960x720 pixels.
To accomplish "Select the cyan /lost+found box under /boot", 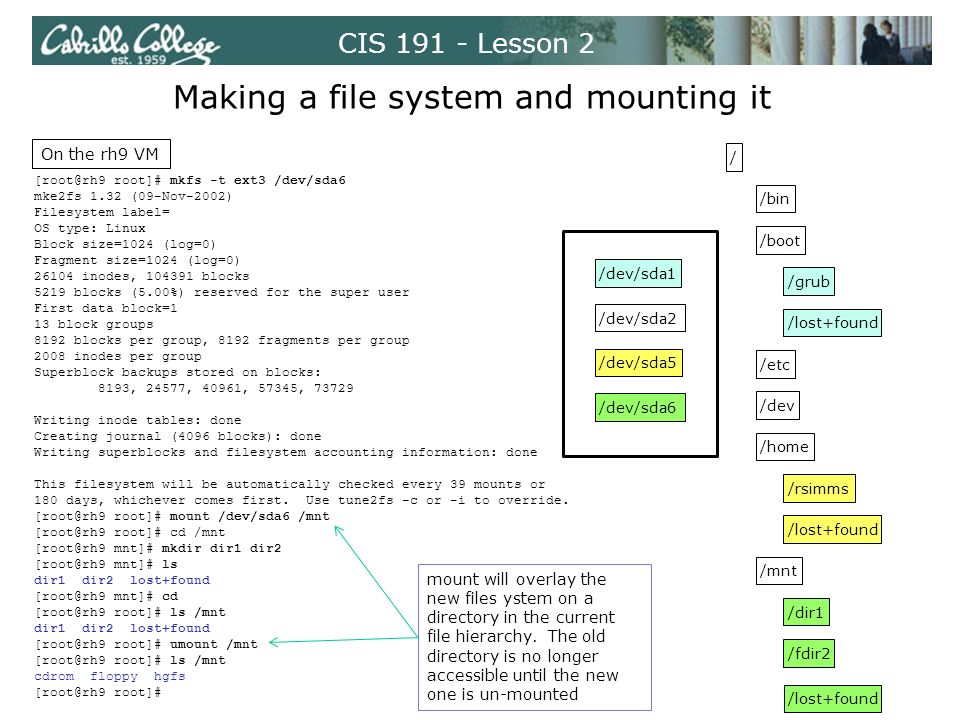I will pyautogui.click(x=833, y=323).
